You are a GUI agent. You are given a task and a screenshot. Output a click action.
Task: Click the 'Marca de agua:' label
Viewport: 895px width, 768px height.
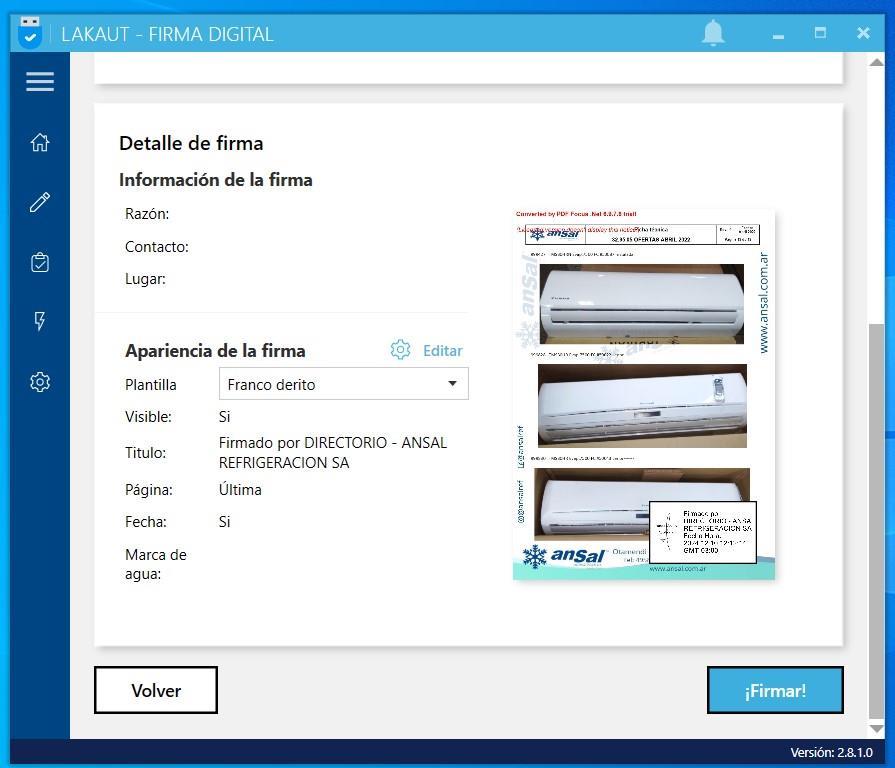(x=156, y=564)
